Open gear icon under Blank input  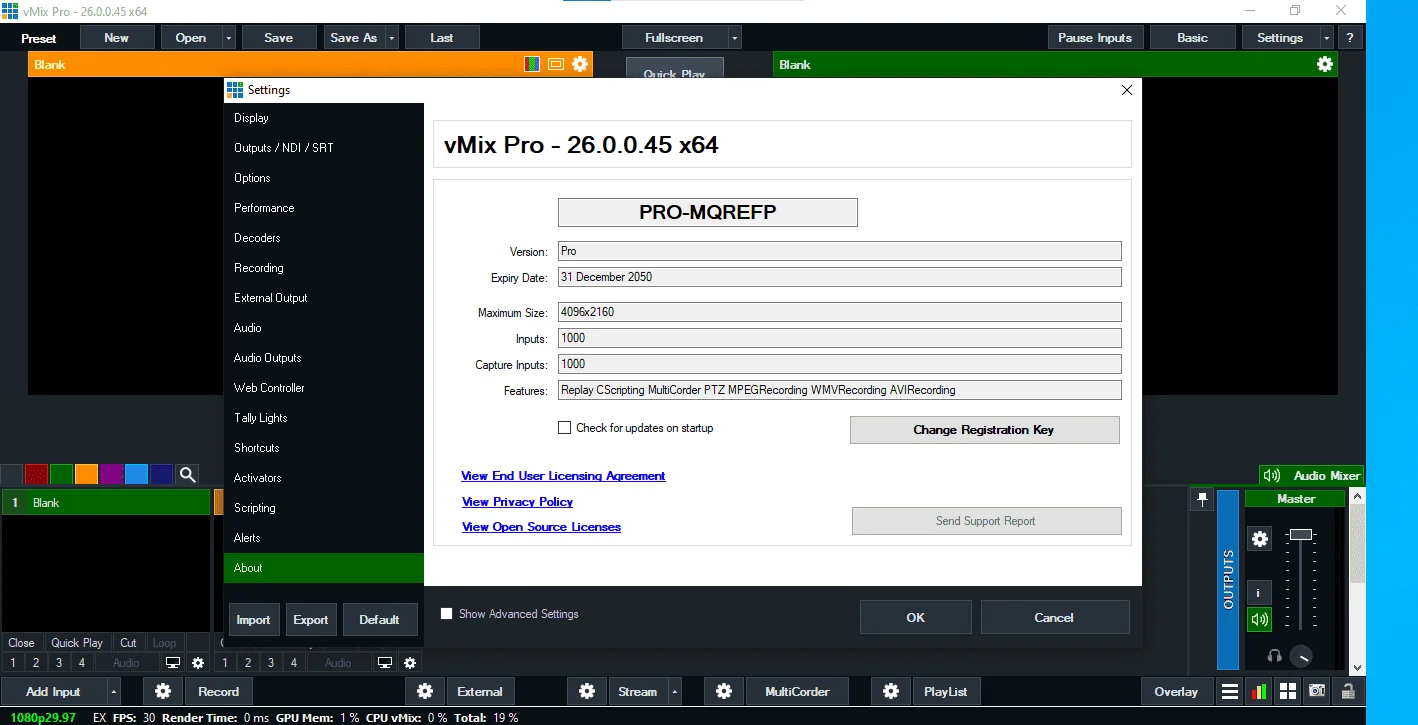pyautogui.click(x=198, y=662)
